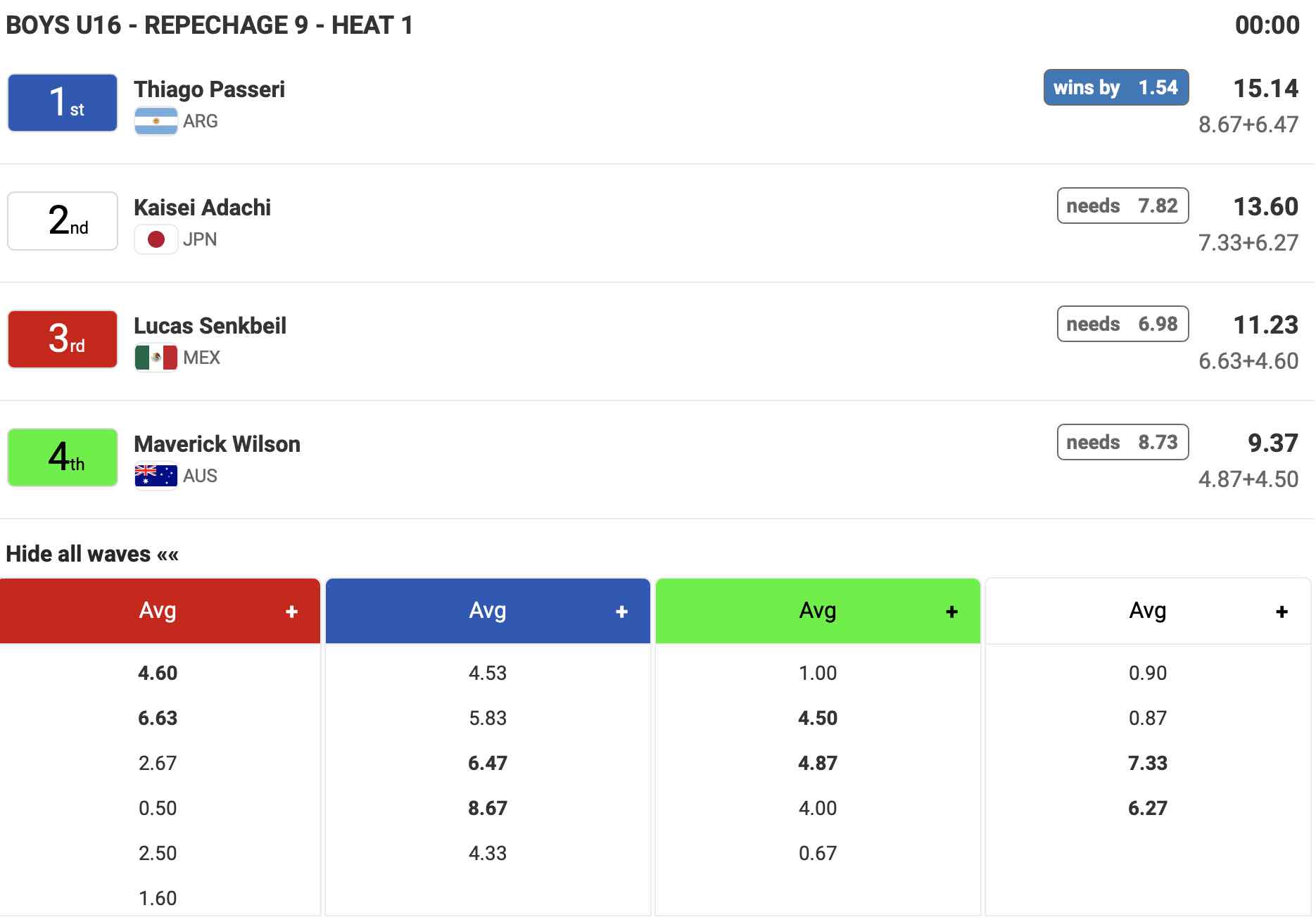The width and height of the screenshot is (1316, 922).
Task: Click the Mexico flag icon
Action: [x=156, y=358]
